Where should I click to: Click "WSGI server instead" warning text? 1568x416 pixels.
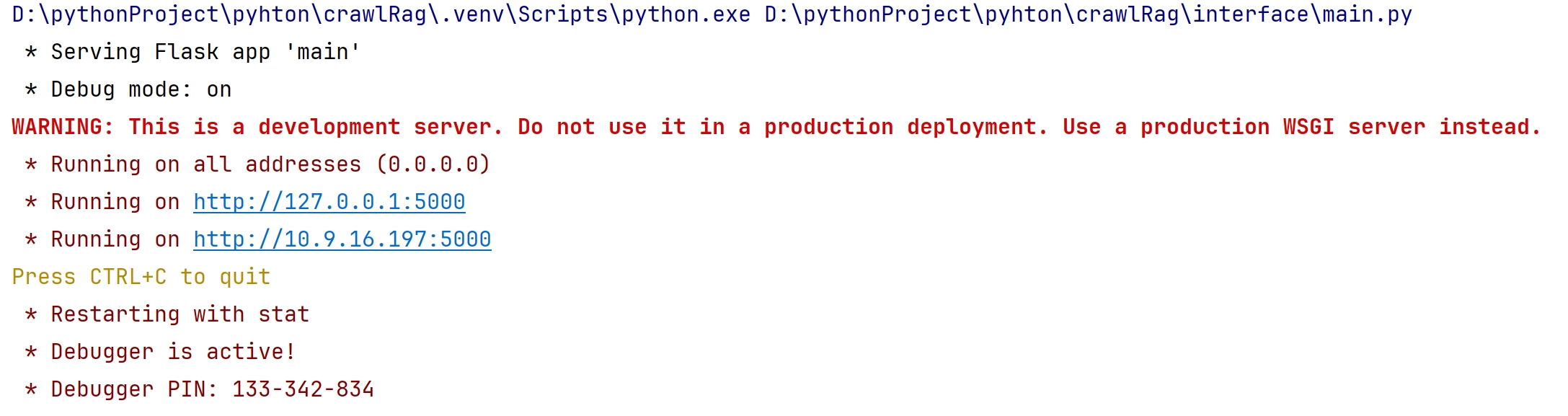pos(1410,127)
